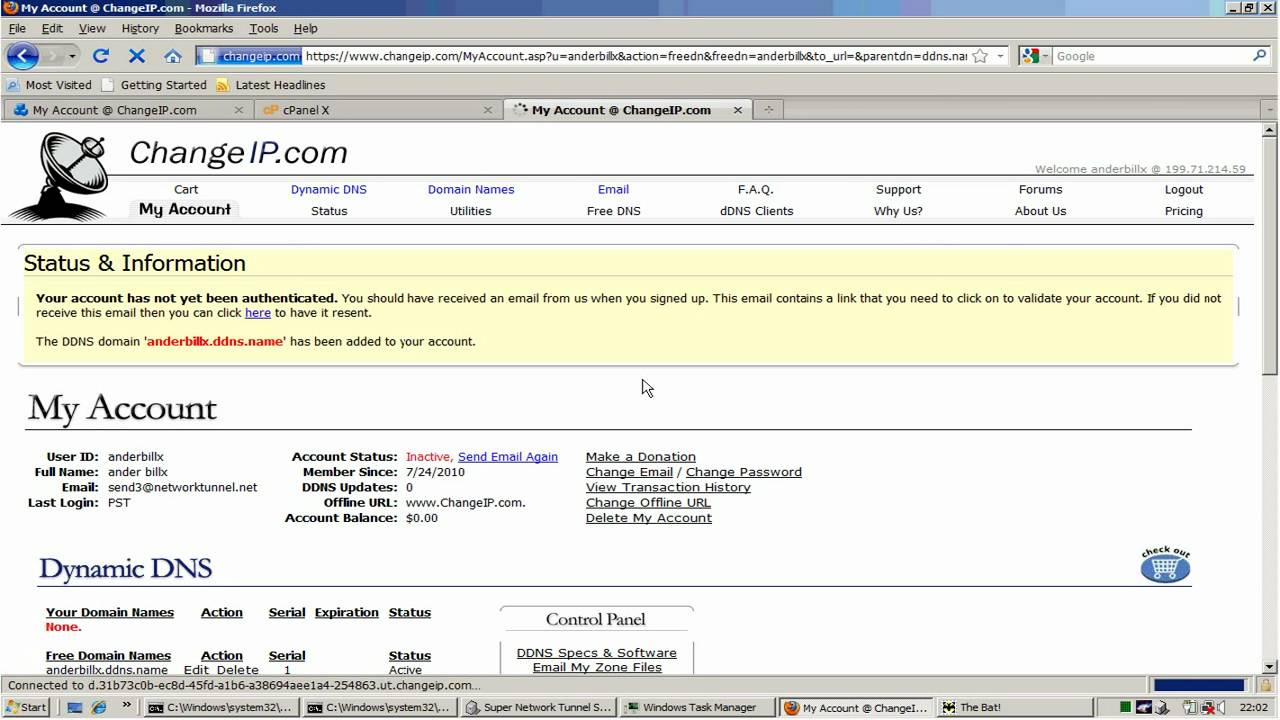This screenshot has width=1280, height=720.
Task: Open DDNS Specs & Software link
Action: 597,653
